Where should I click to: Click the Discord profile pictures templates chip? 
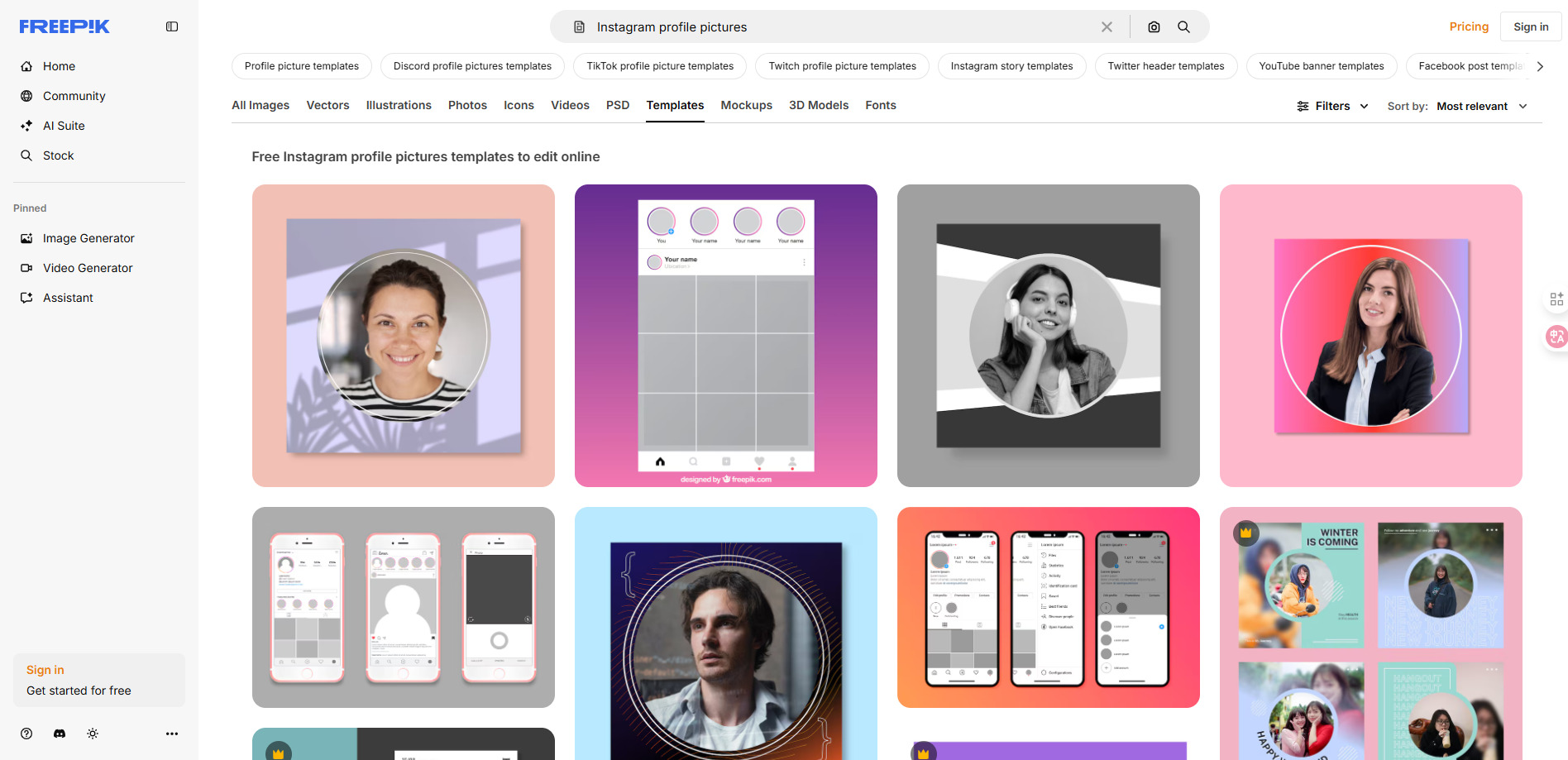[x=472, y=66]
